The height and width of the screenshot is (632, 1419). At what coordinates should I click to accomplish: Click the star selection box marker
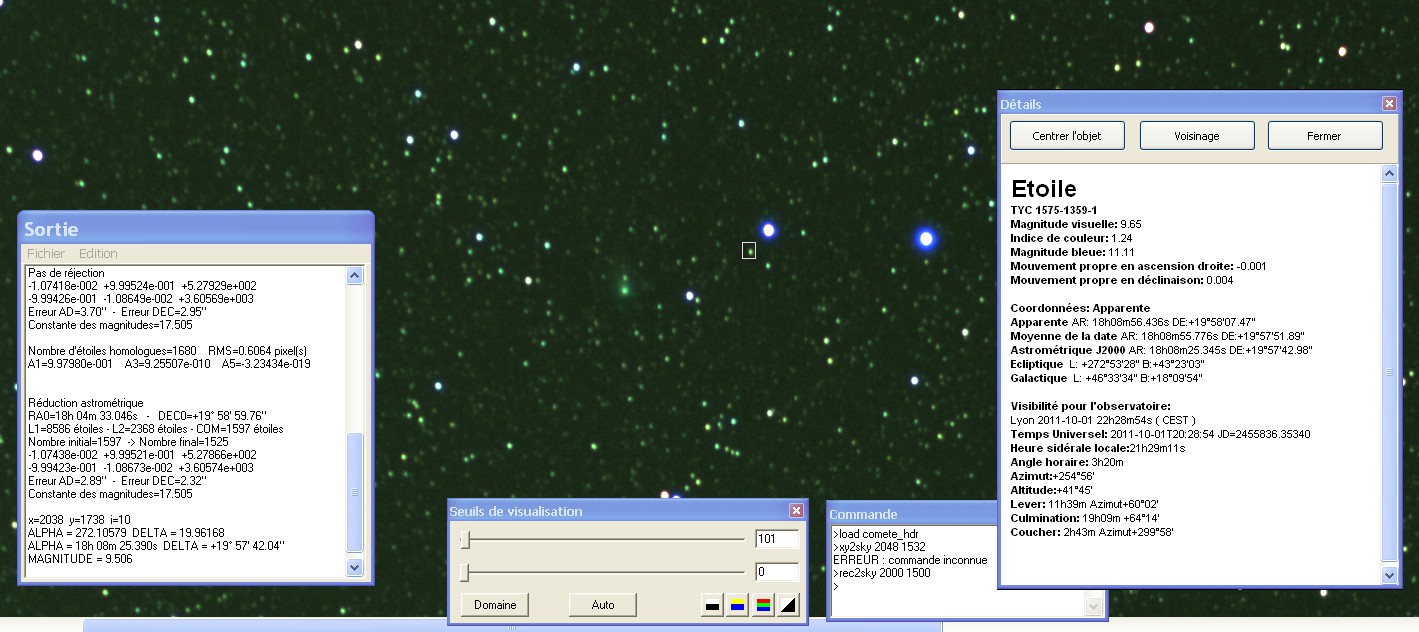pos(749,250)
